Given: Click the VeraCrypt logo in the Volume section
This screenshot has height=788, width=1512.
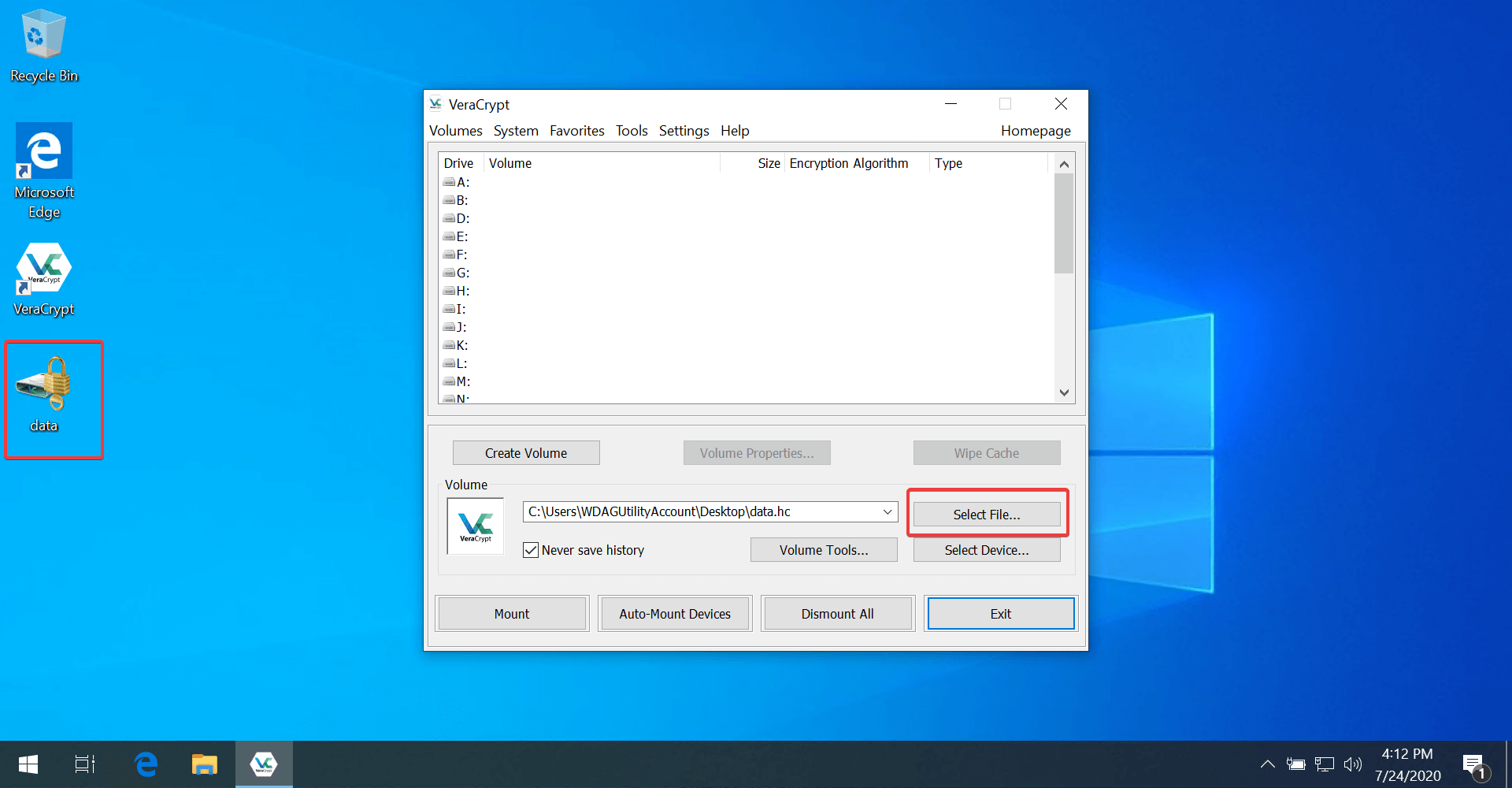Looking at the screenshot, I should pyautogui.click(x=475, y=526).
